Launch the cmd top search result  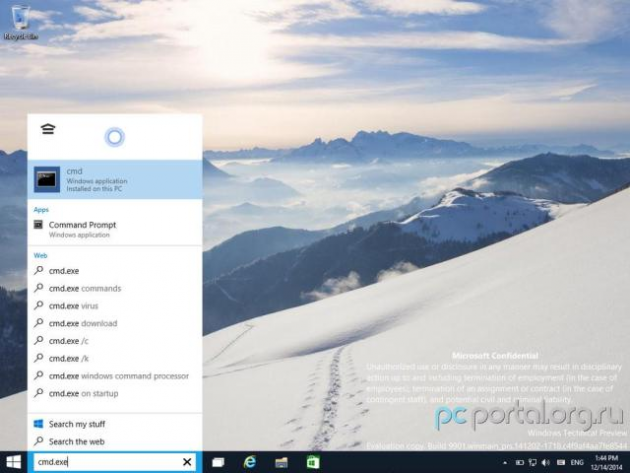(x=114, y=179)
